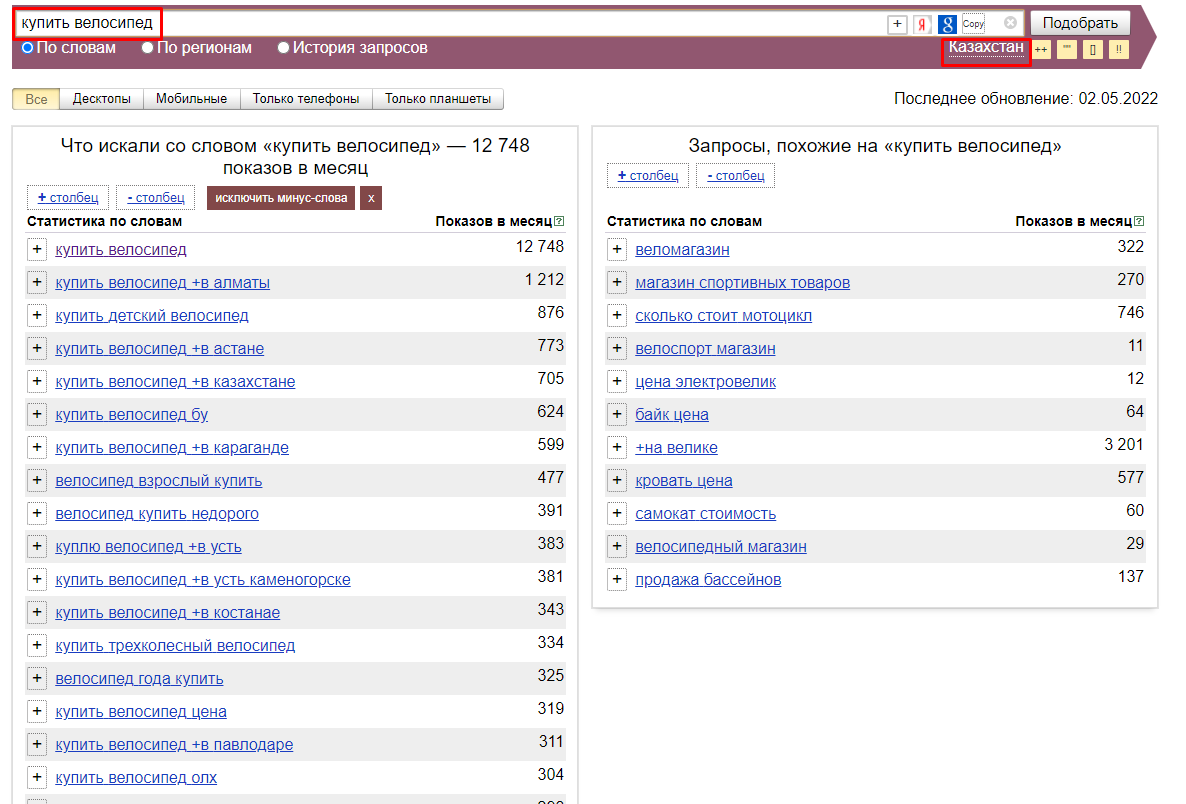The image size is (1186, 804).
Task: Expand plus next to 'веломагазин'
Action: coord(617,250)
